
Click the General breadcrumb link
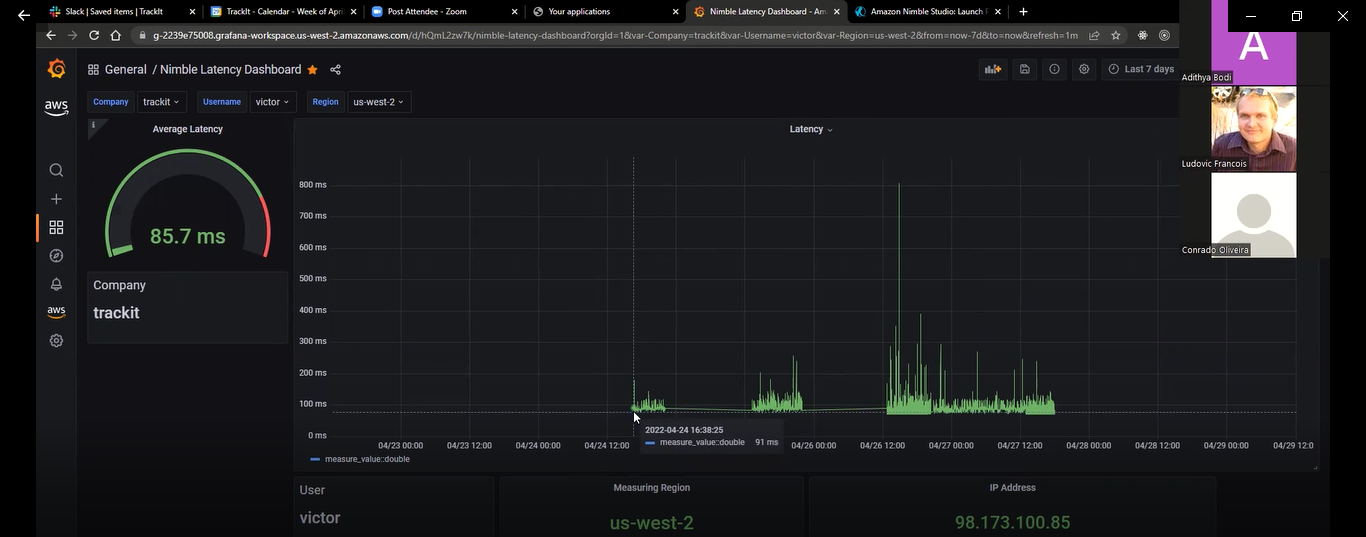125,70
